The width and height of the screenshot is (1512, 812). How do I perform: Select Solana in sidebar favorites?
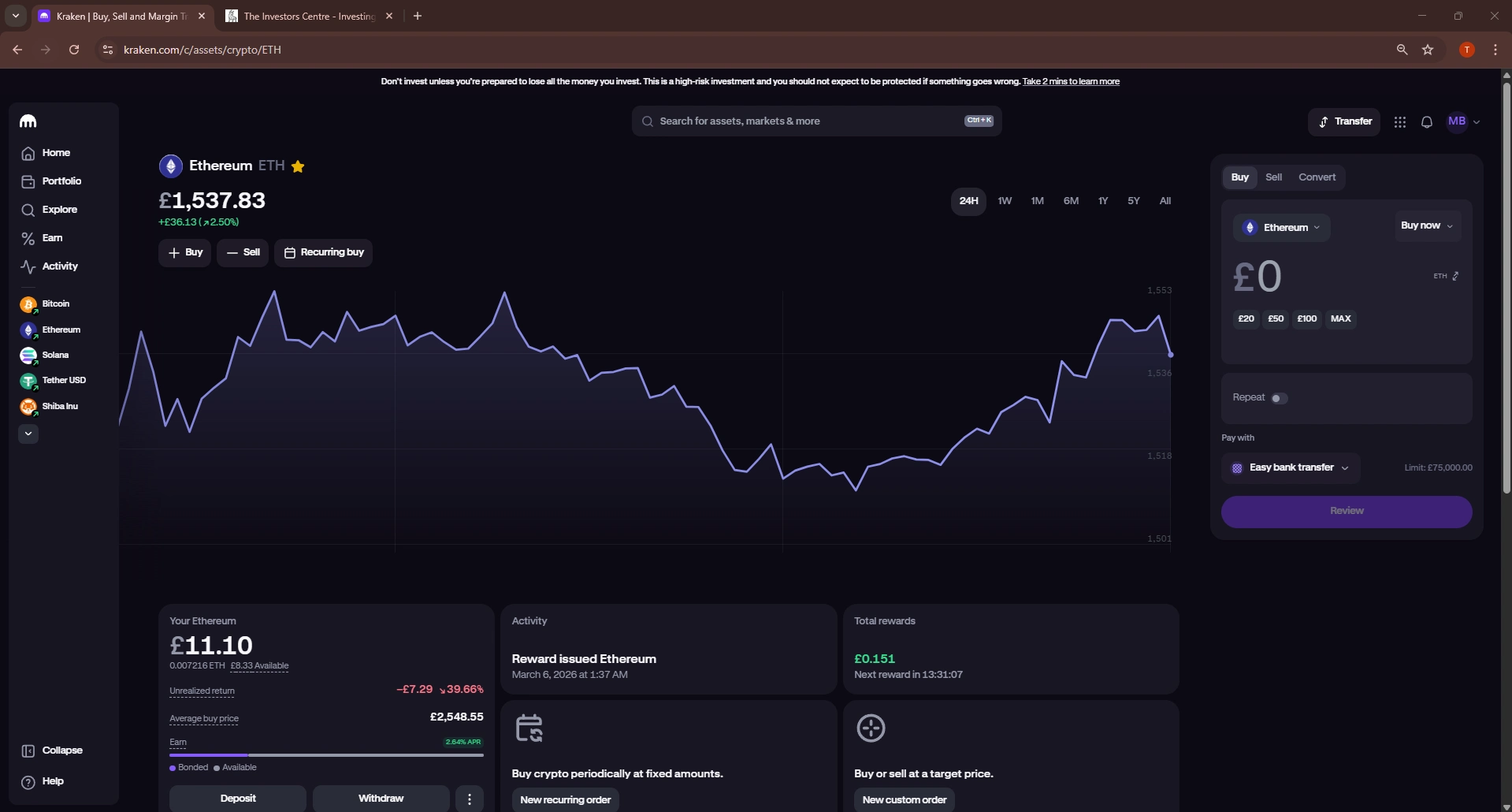45,356
